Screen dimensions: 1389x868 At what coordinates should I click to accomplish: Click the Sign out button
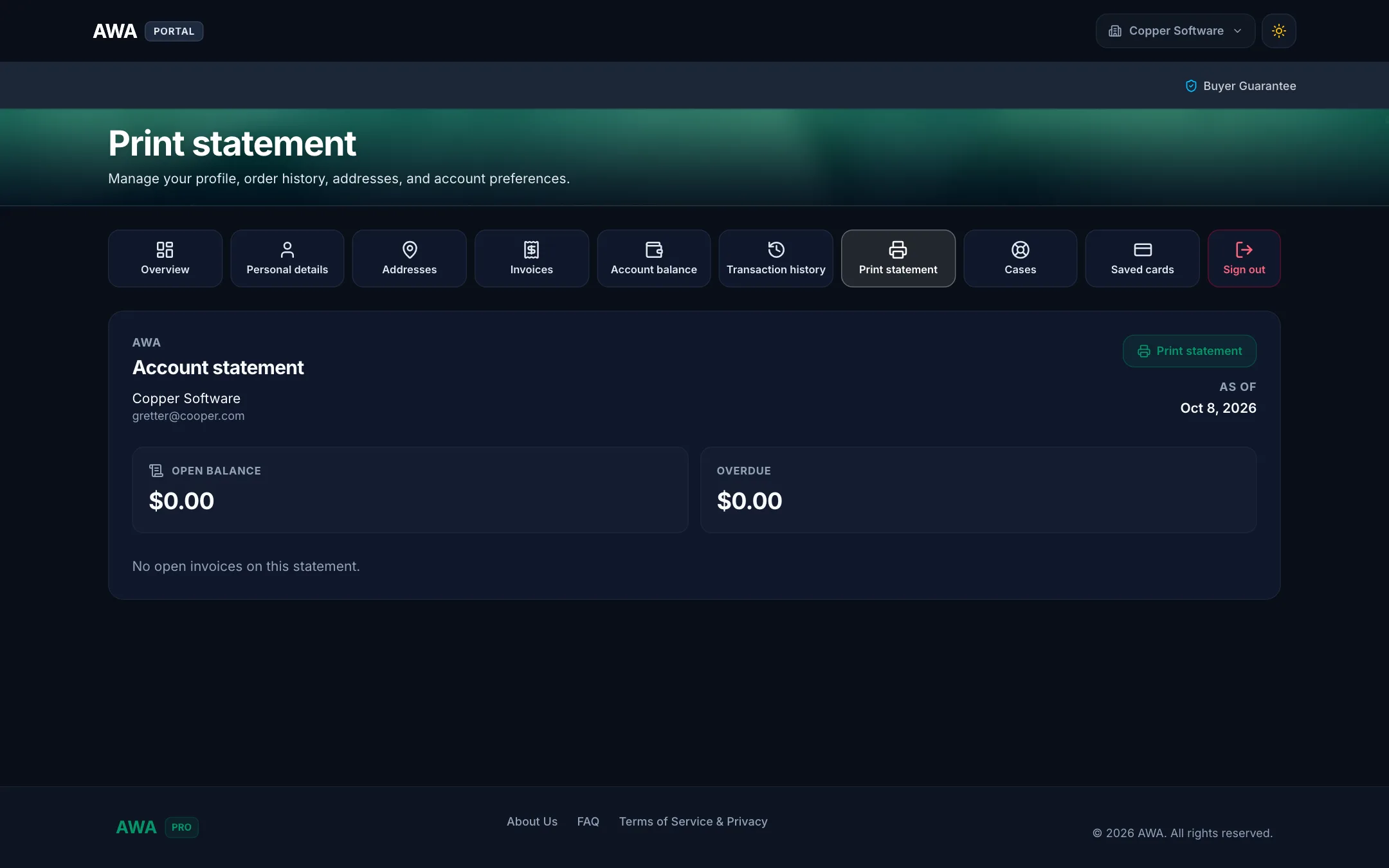coord(1244,258)
